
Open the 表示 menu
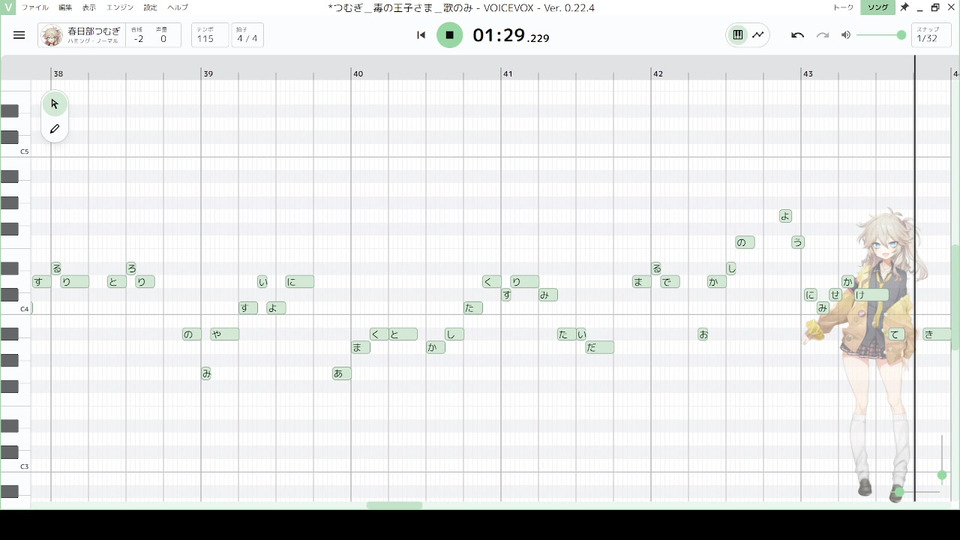coord(89,7)
